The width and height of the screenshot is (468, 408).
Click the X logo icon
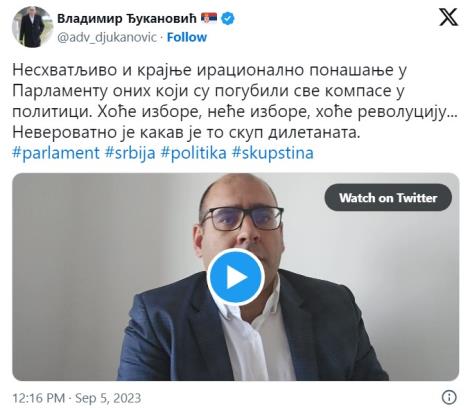448,17
